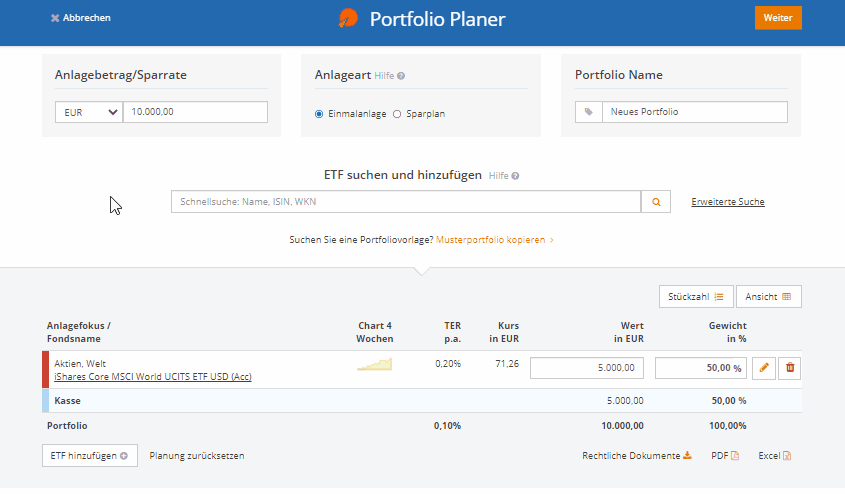Open the Ansicht view selector
Screen dimensions: 845x494
click(x=768, y=297)
